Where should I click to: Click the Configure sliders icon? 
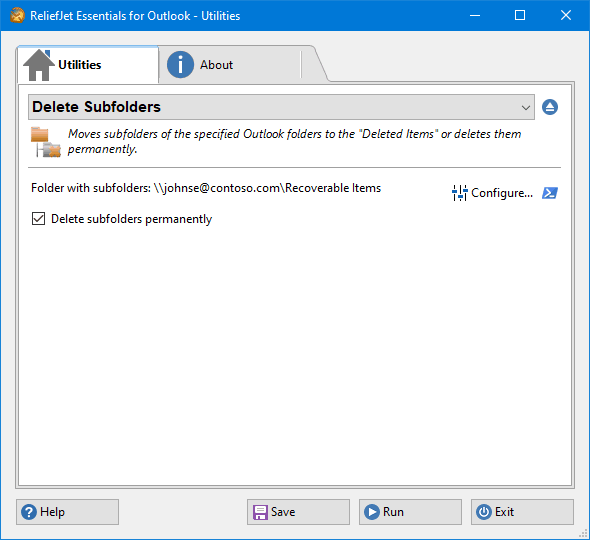click(x=459, y=193)
